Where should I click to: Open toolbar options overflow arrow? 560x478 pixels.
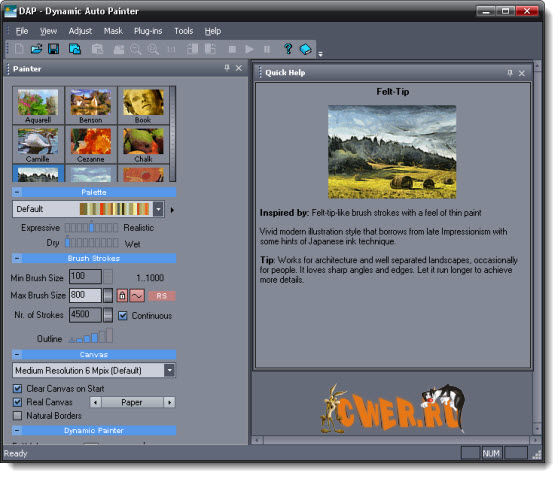click(320, 54)
